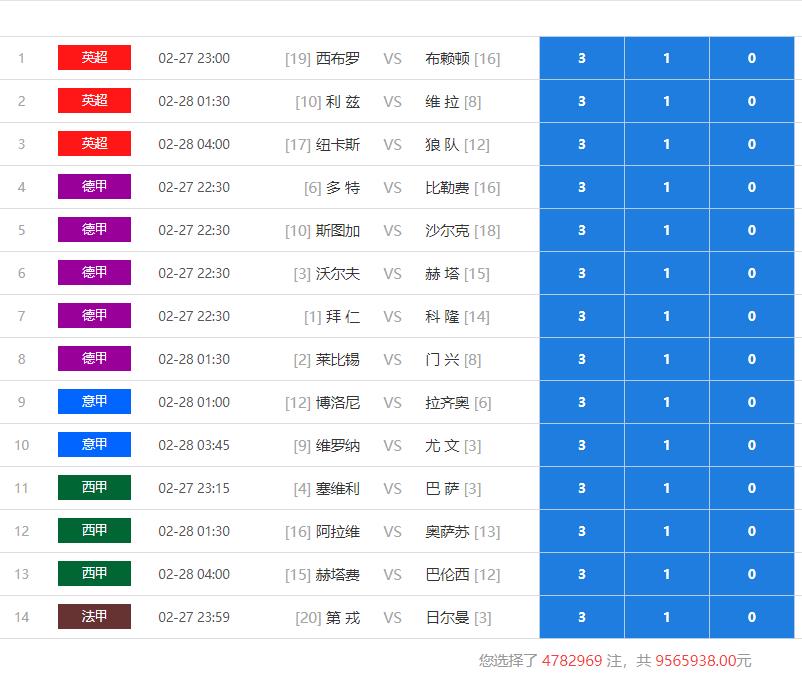Click the total amount 9565938.00元
Screen dimensions: 802x678
click(x=703, y=660)
